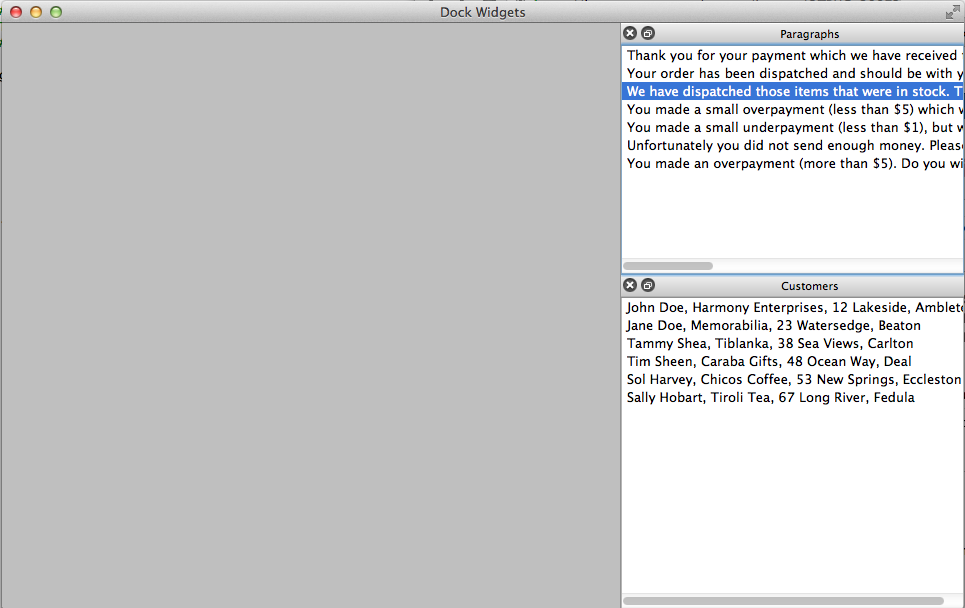
Task: Close the Customers dock panel
Action: click(x=630, y=286)
